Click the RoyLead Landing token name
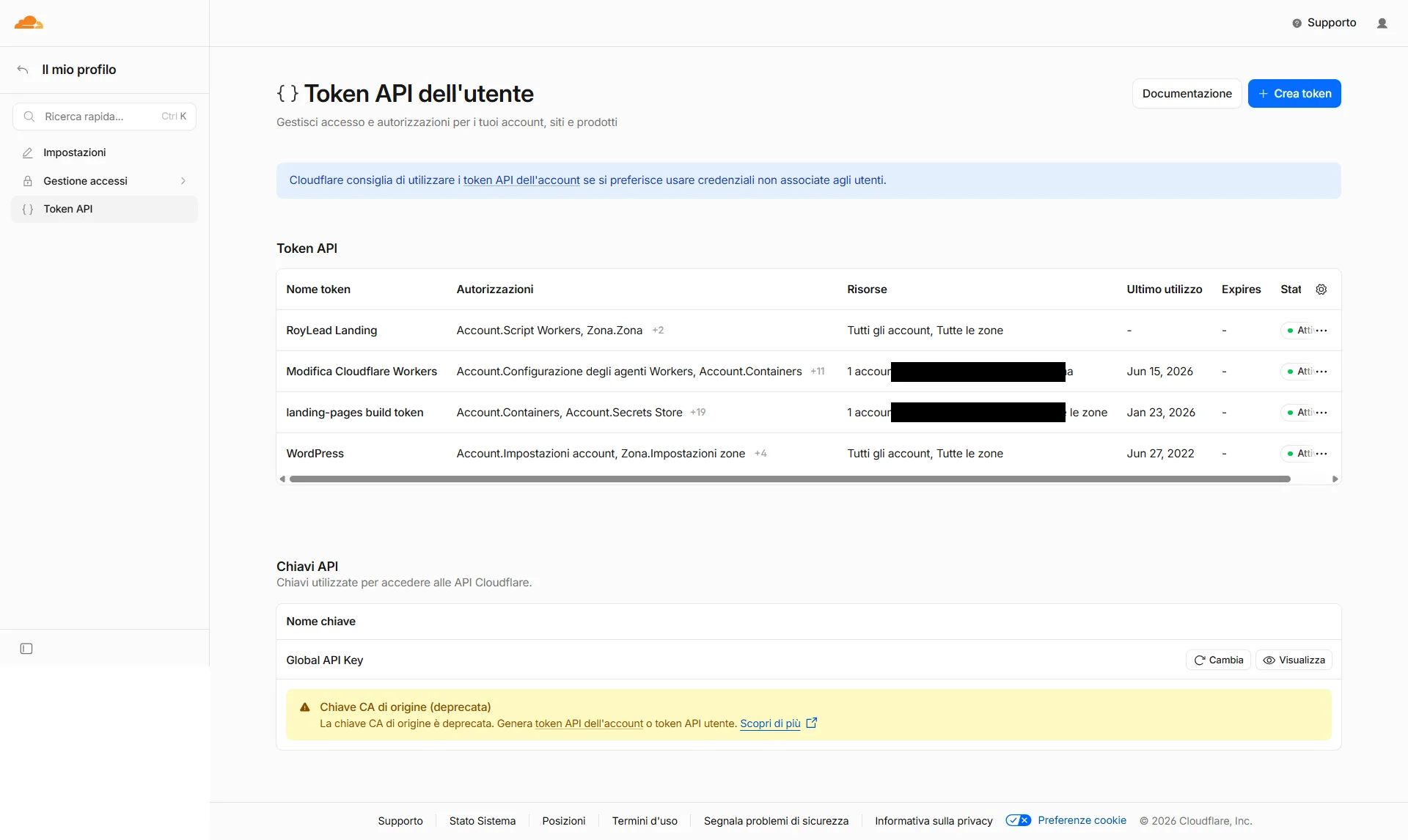 (x=331, y=331)
